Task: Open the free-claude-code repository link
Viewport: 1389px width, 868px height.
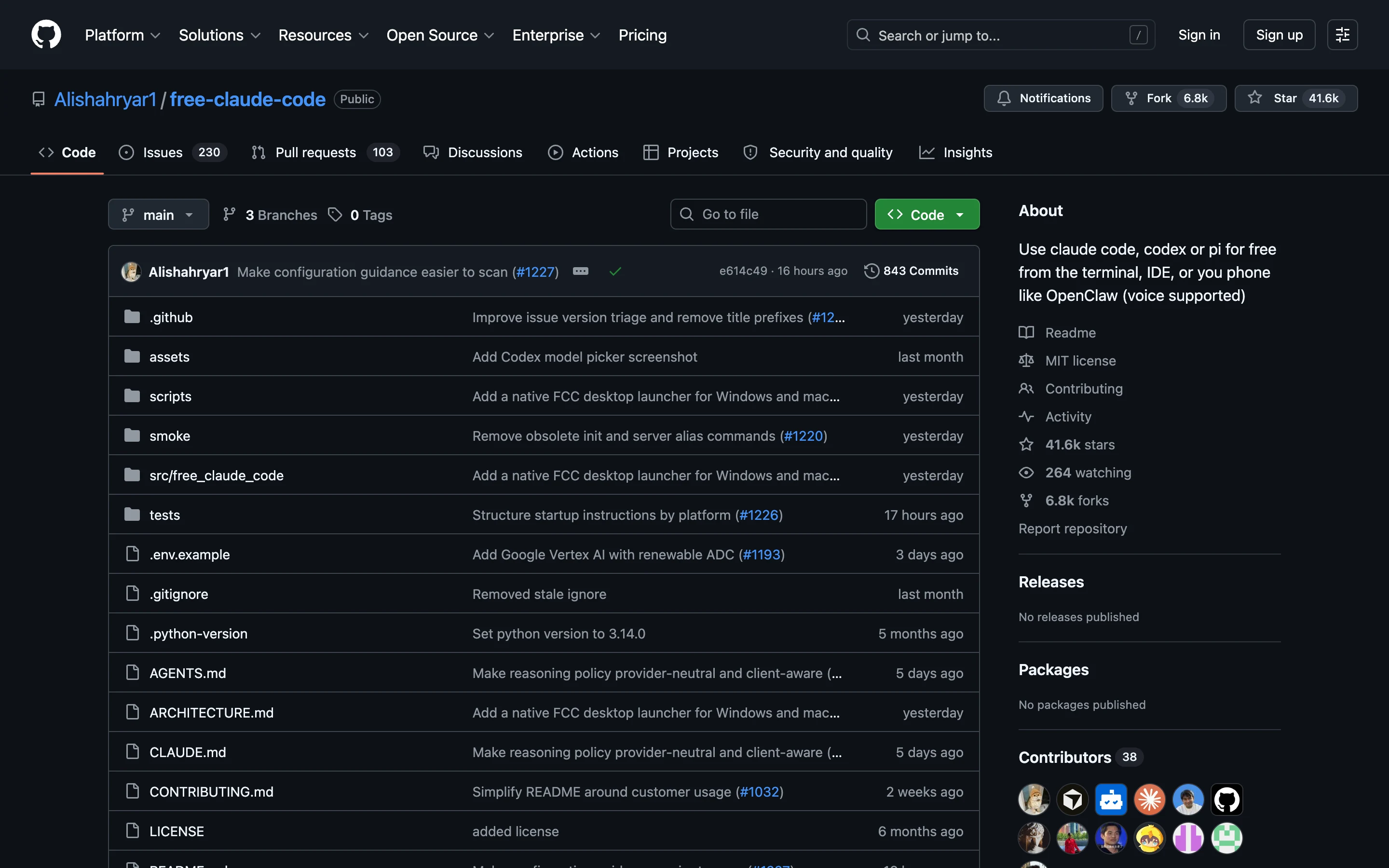Action: 247,99
